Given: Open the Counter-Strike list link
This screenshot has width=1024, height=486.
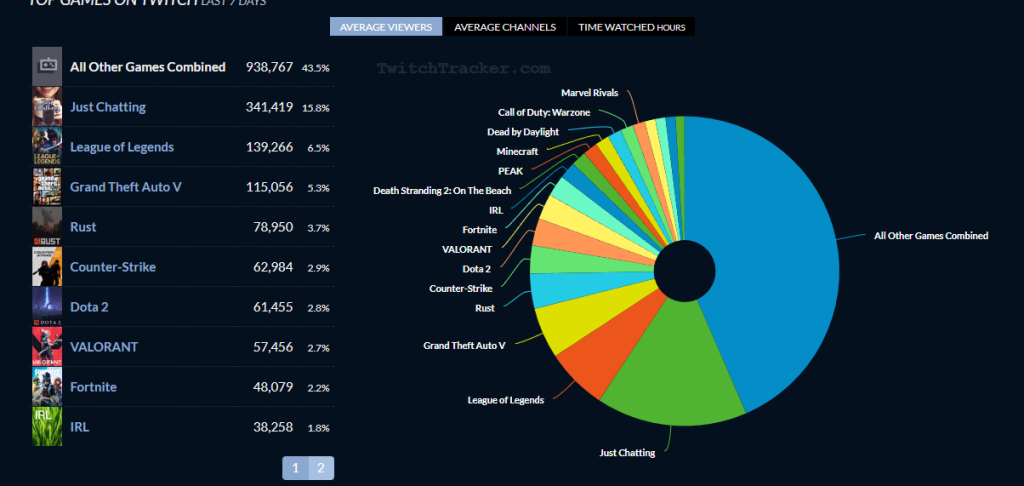Looking at the screenshot, I should (113, 267).
